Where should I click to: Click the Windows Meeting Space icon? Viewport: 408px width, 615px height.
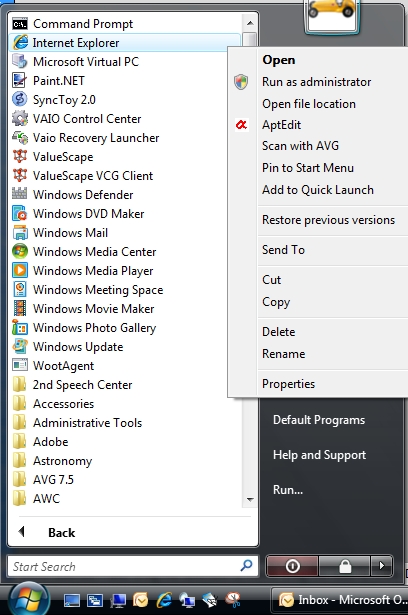(20, 289)
